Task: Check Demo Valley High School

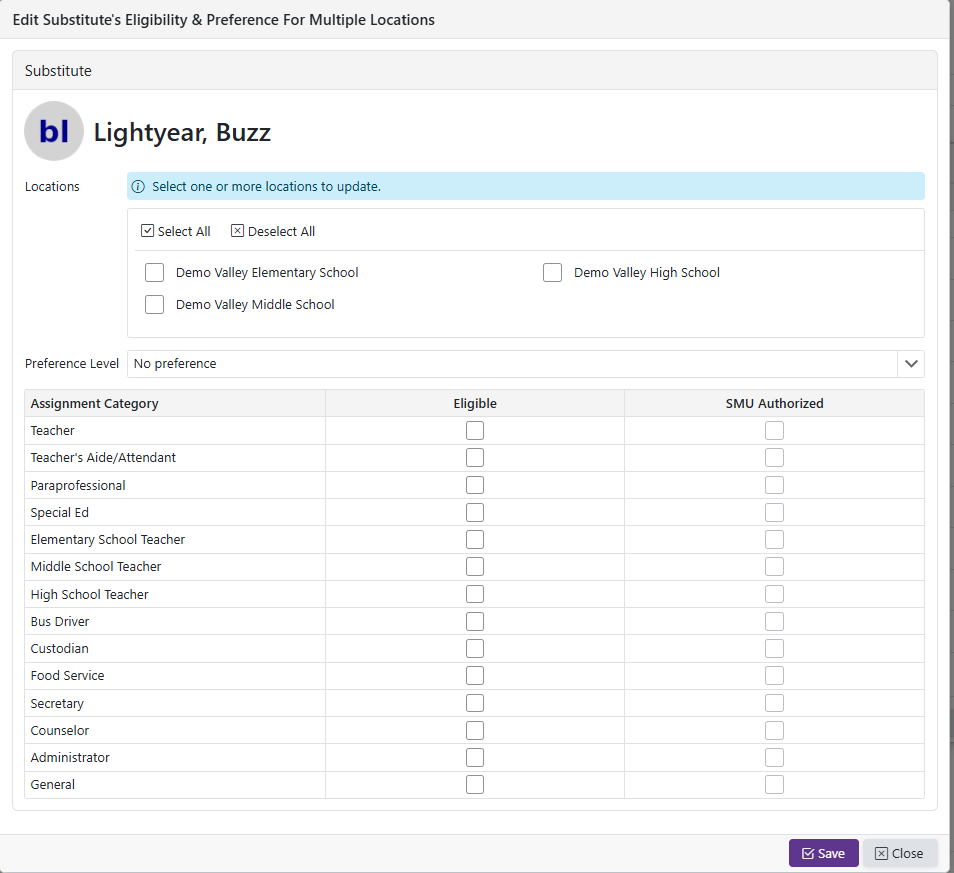Action: click(x=553, y=273)
